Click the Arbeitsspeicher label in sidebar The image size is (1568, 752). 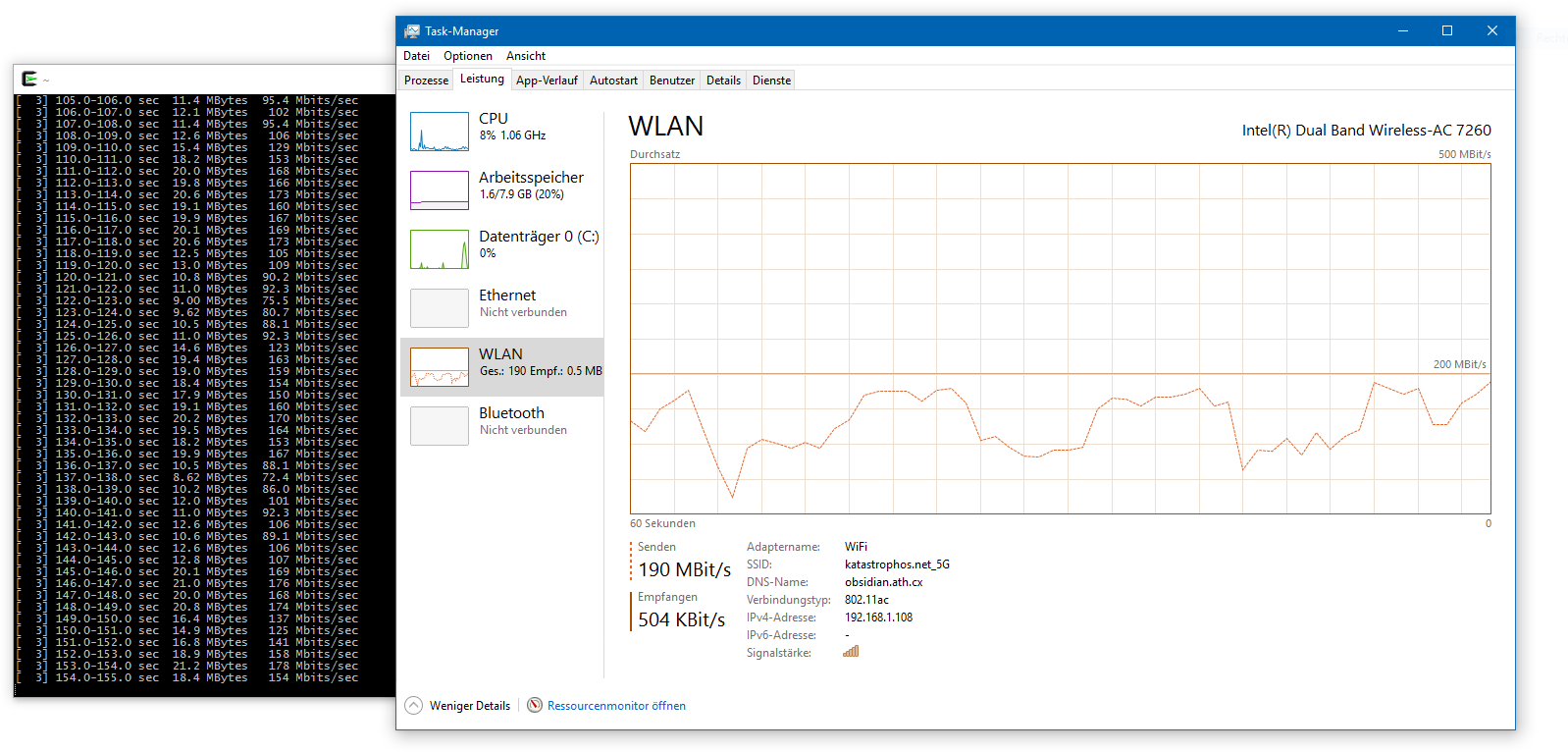(x=531, y=178)
